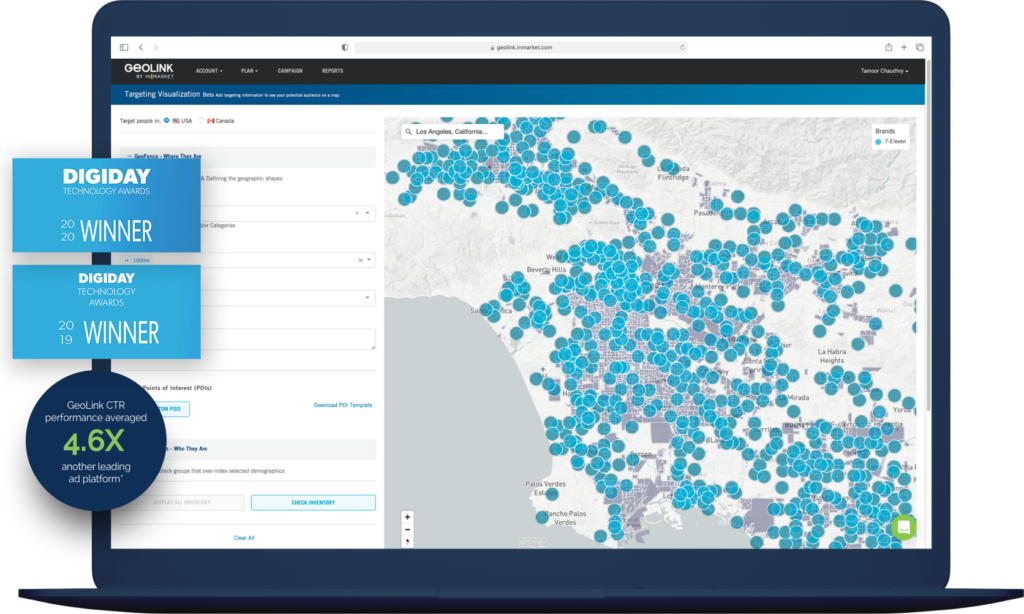Click the Targeting Visualization heading
This screenshot has height=614, width=1024.
pos(162,94)
